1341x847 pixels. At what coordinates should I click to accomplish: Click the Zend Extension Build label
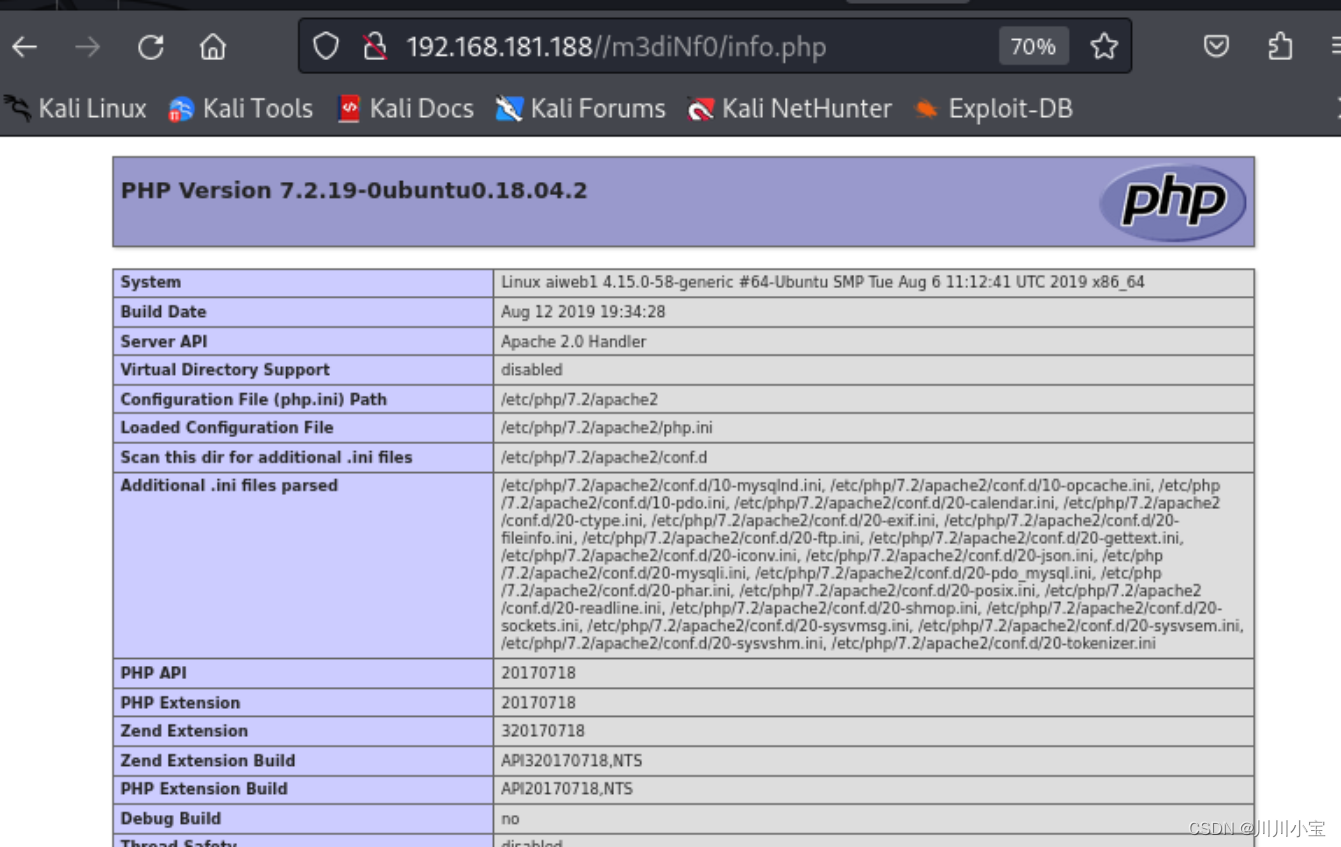pyautogui.click(x=208, y=760)
